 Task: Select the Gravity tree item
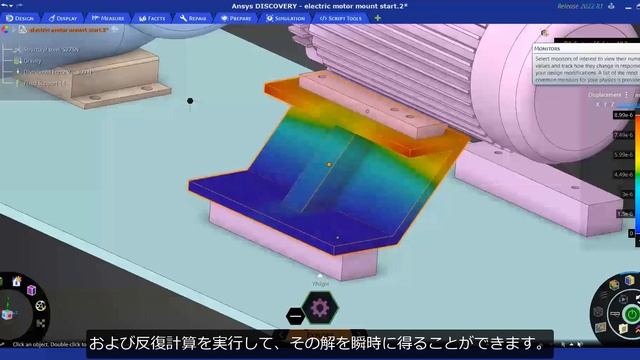pyautogui.click(x=32, y=61)
